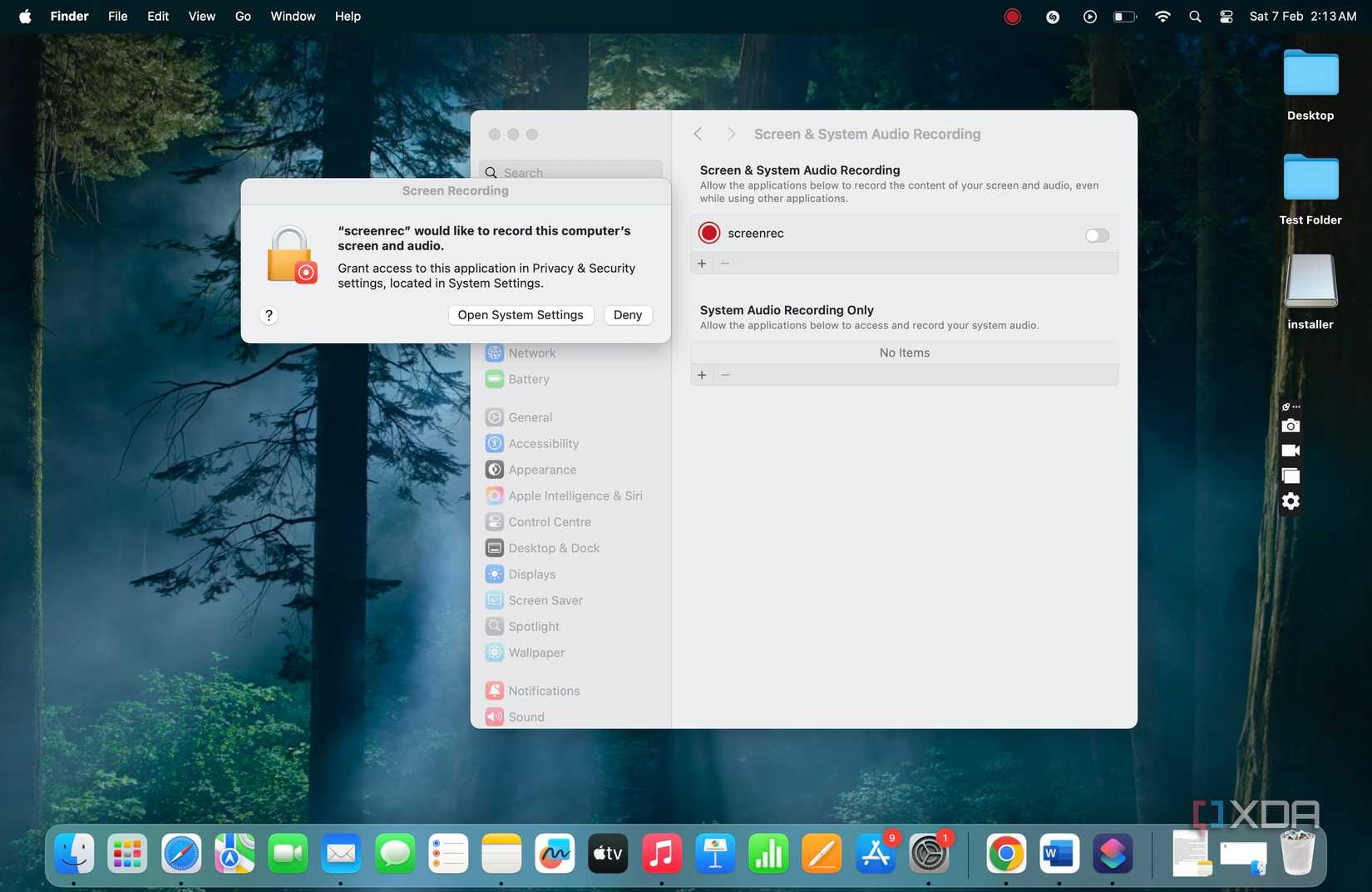
Task: Open Spotlight search from menu bar
Action: pos(1195,17)
